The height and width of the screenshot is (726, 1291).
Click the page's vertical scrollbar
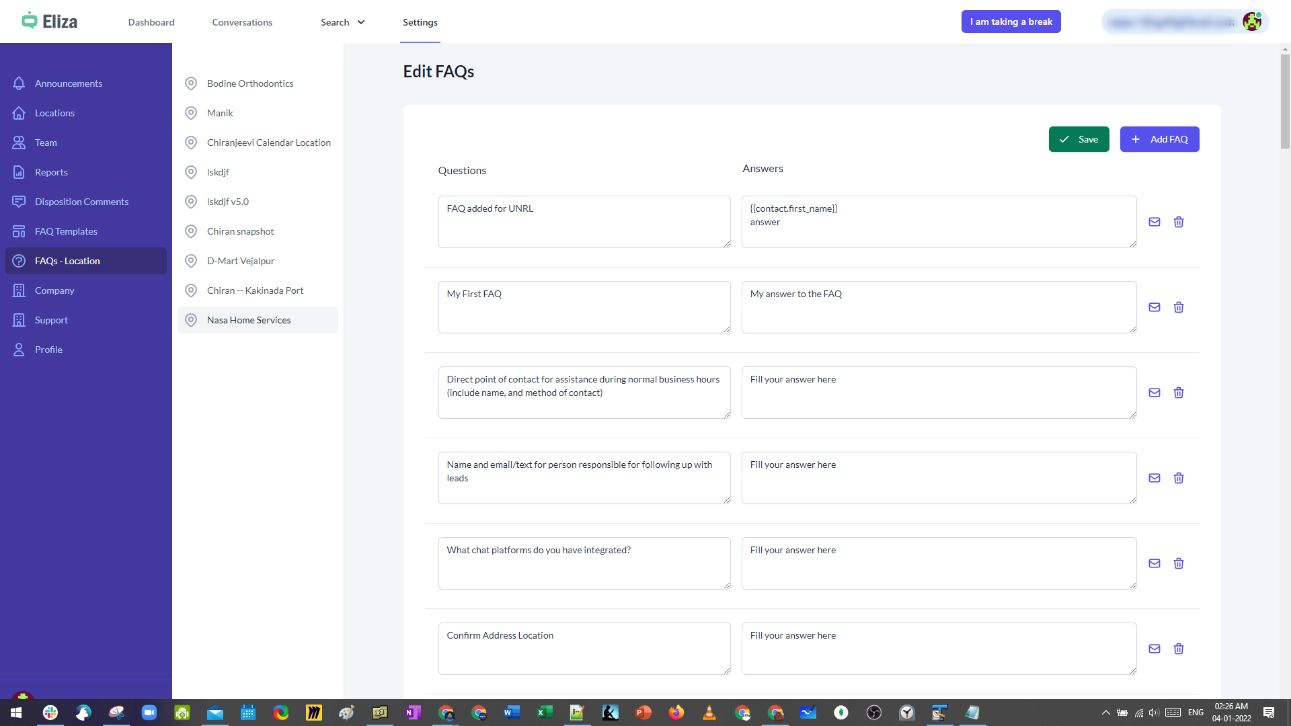click(1285, 100)
